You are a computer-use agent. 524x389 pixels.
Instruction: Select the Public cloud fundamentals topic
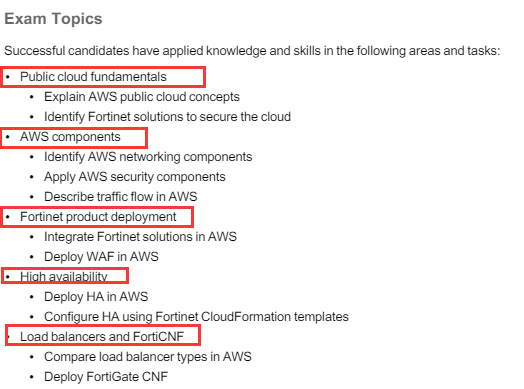tap(93, 77)
